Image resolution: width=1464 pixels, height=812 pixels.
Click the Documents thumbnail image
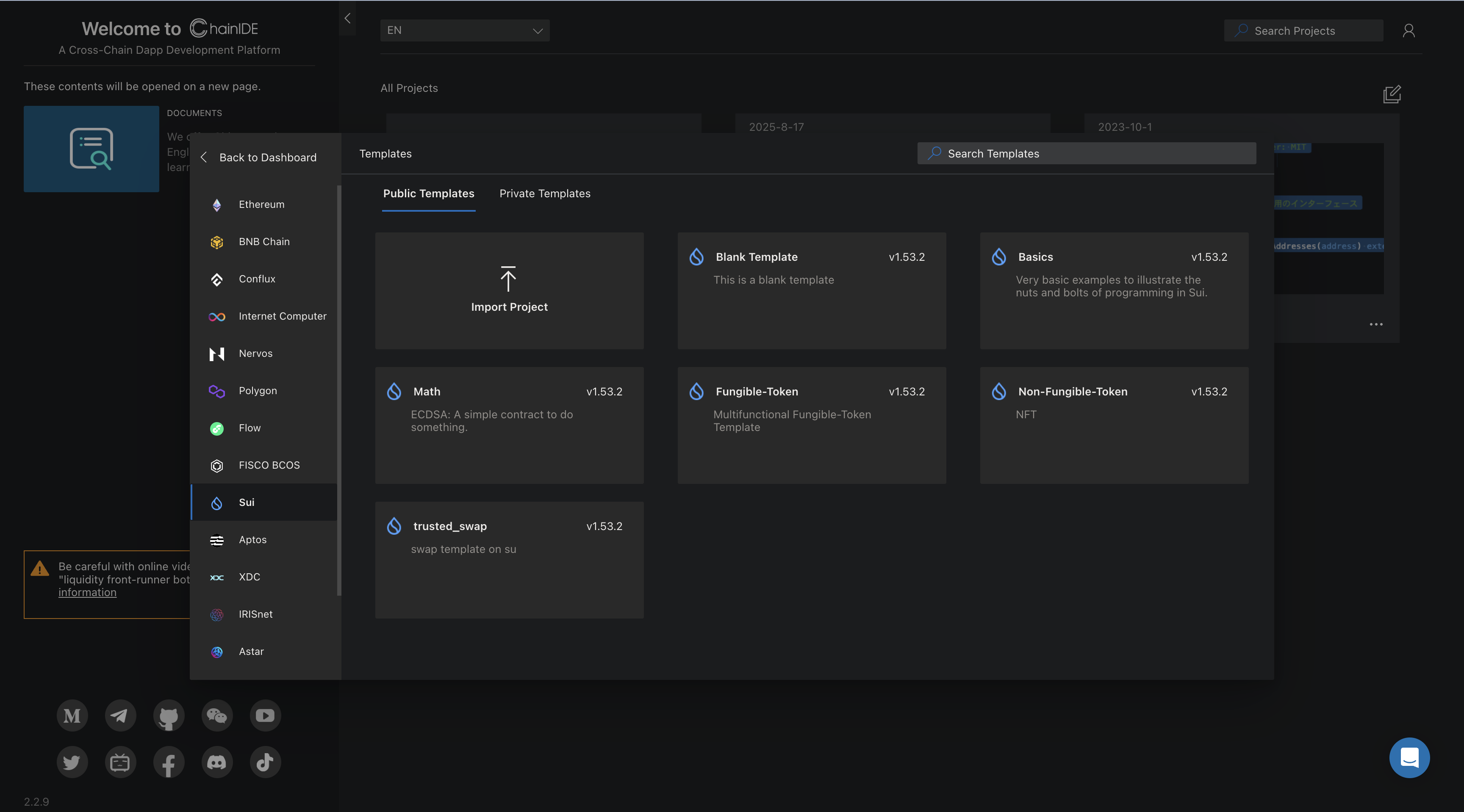91,149
